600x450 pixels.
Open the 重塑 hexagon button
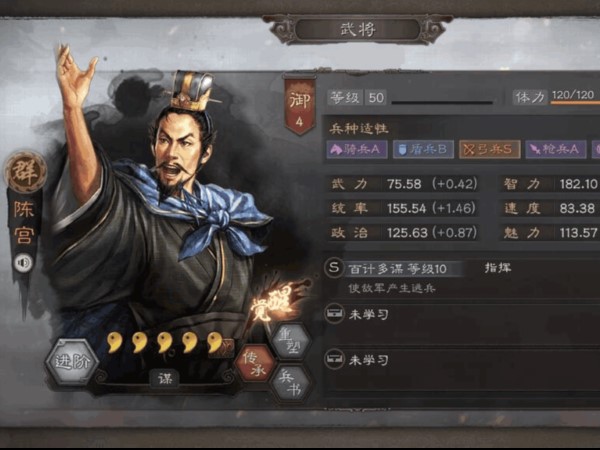(291, 341)
